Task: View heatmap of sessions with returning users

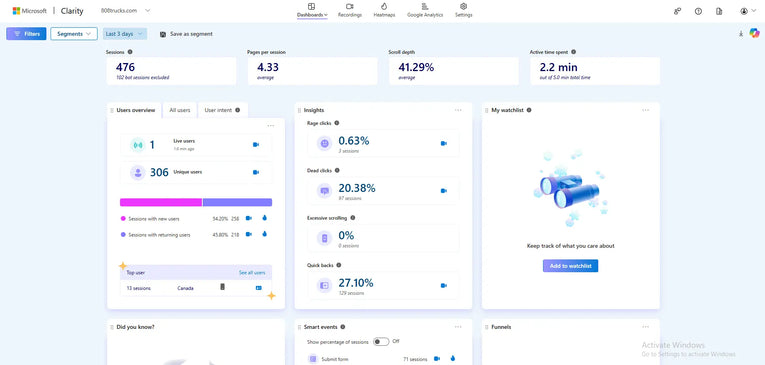Action: click(264, 234)
